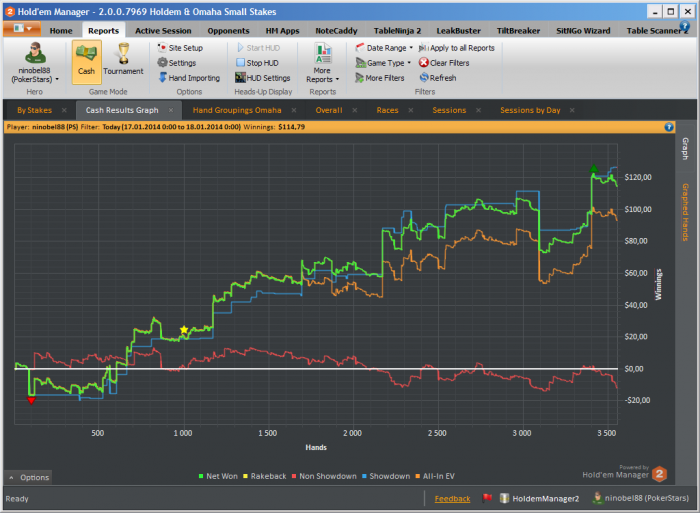This screenshot has height=513, width=700.
Task: Click the red flag status icon
Action: click(x=487, y=497)
